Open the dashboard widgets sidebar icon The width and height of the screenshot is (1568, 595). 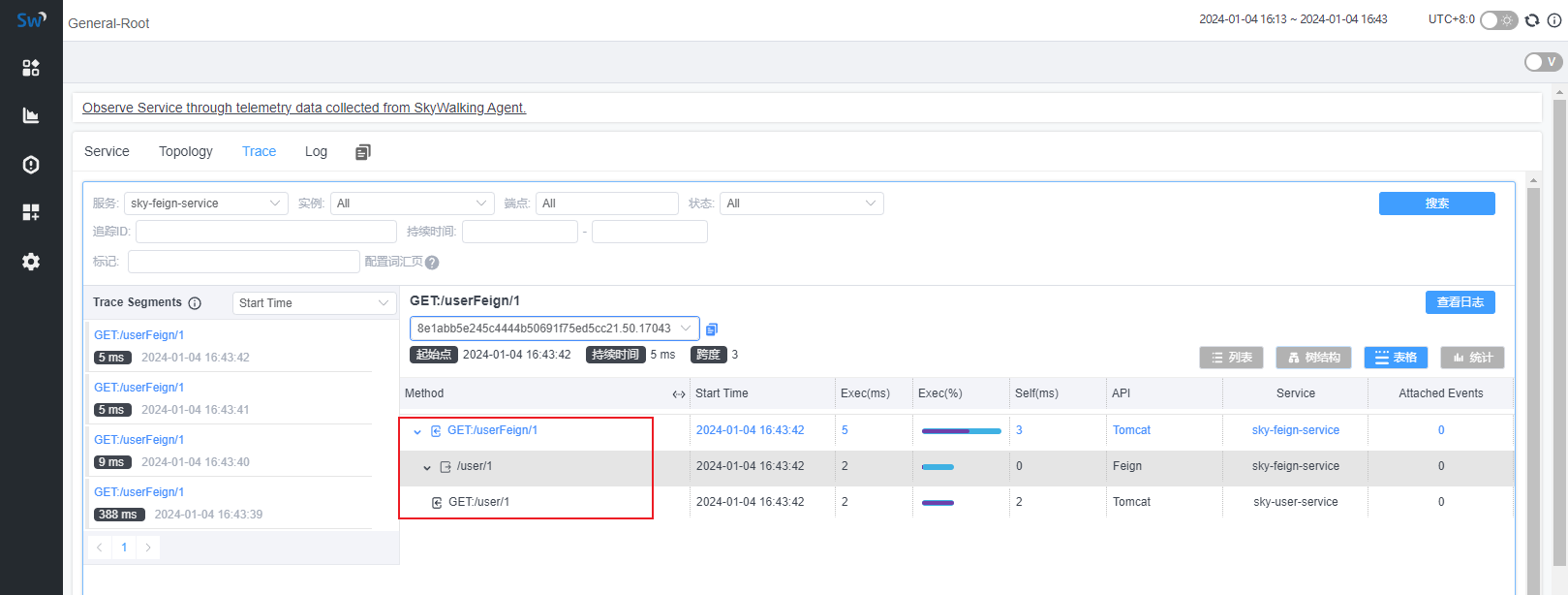[31, 212]
